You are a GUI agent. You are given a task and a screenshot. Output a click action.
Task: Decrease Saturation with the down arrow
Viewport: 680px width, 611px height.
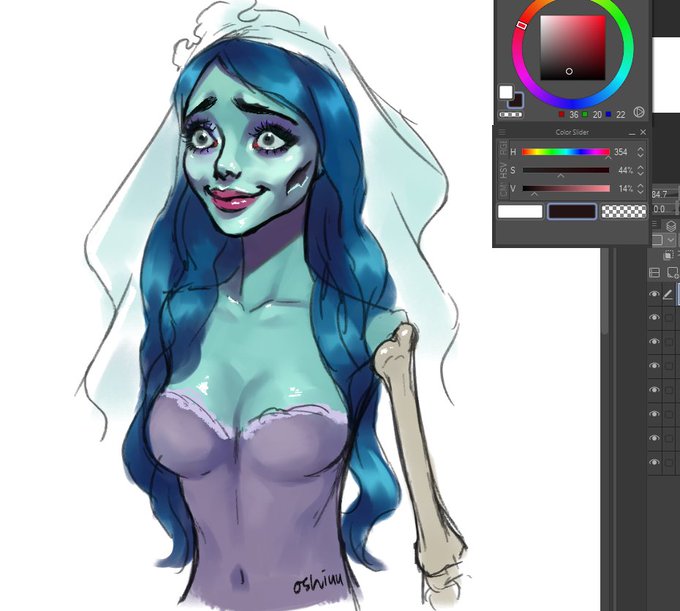coord(641,173)
